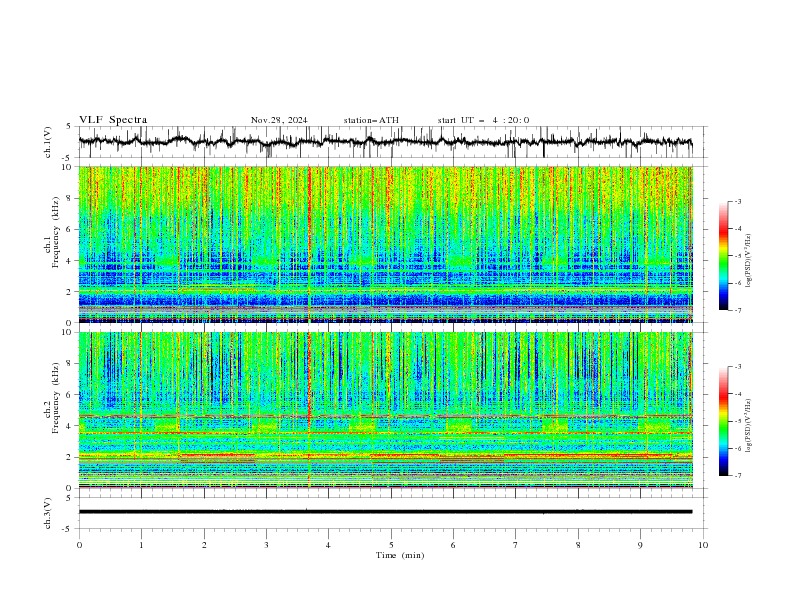The image size is (792, 612).
Task: Click the ch.3 flat voltage trace
Action: [x=385, y=512]
